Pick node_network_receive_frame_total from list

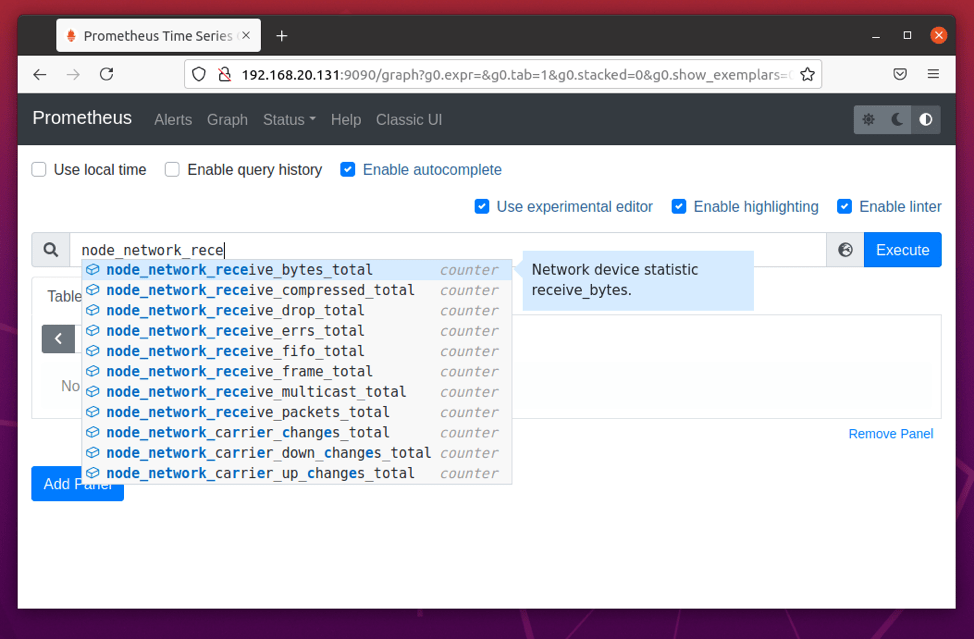coord(297,371)
